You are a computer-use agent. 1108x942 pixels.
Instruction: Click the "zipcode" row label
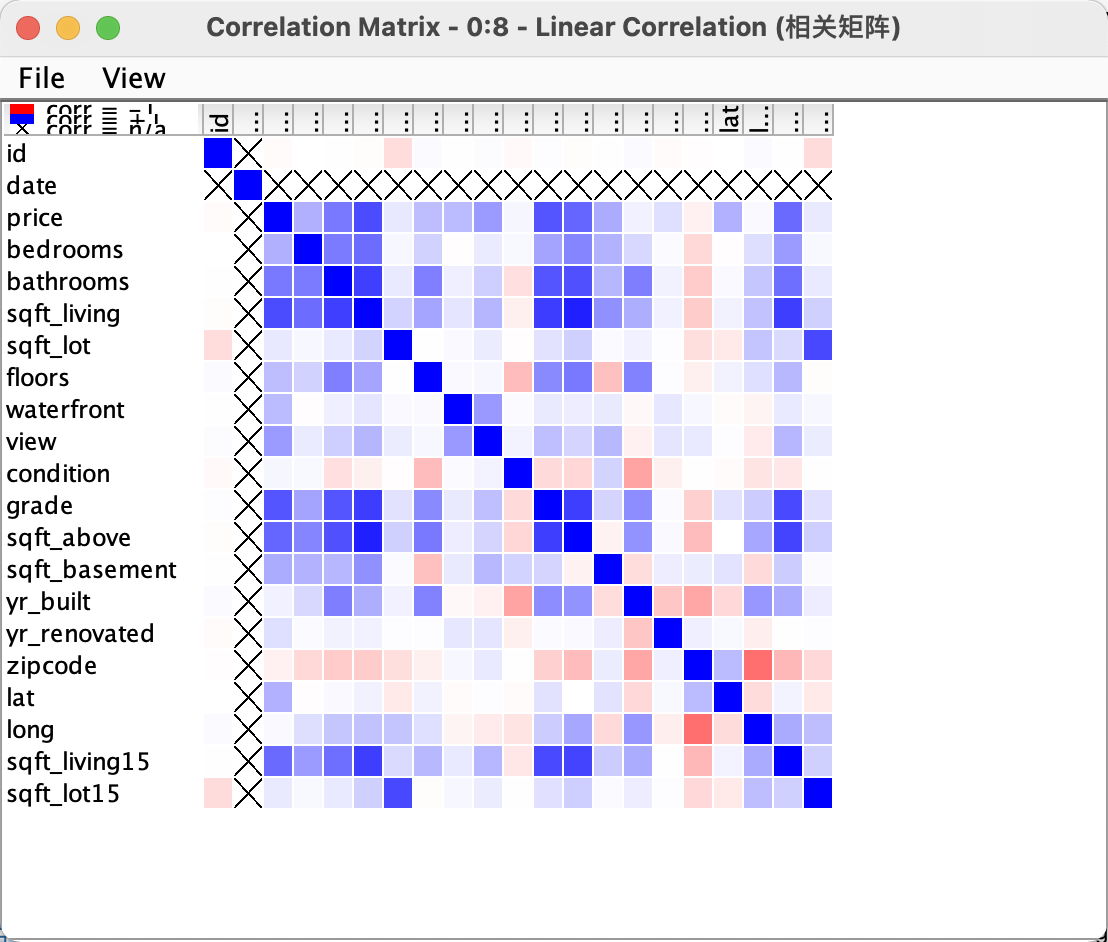[52, 666]
